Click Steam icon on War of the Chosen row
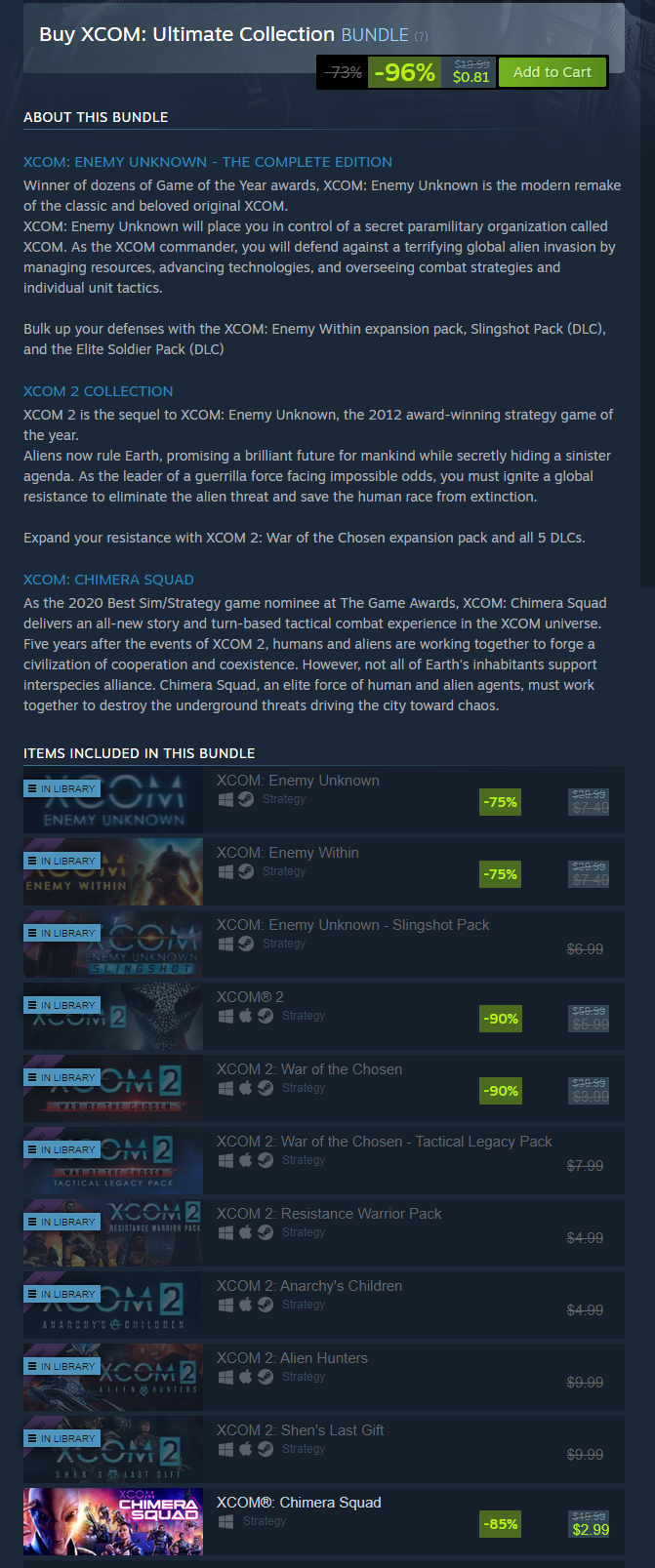 tap(266, 1088)
